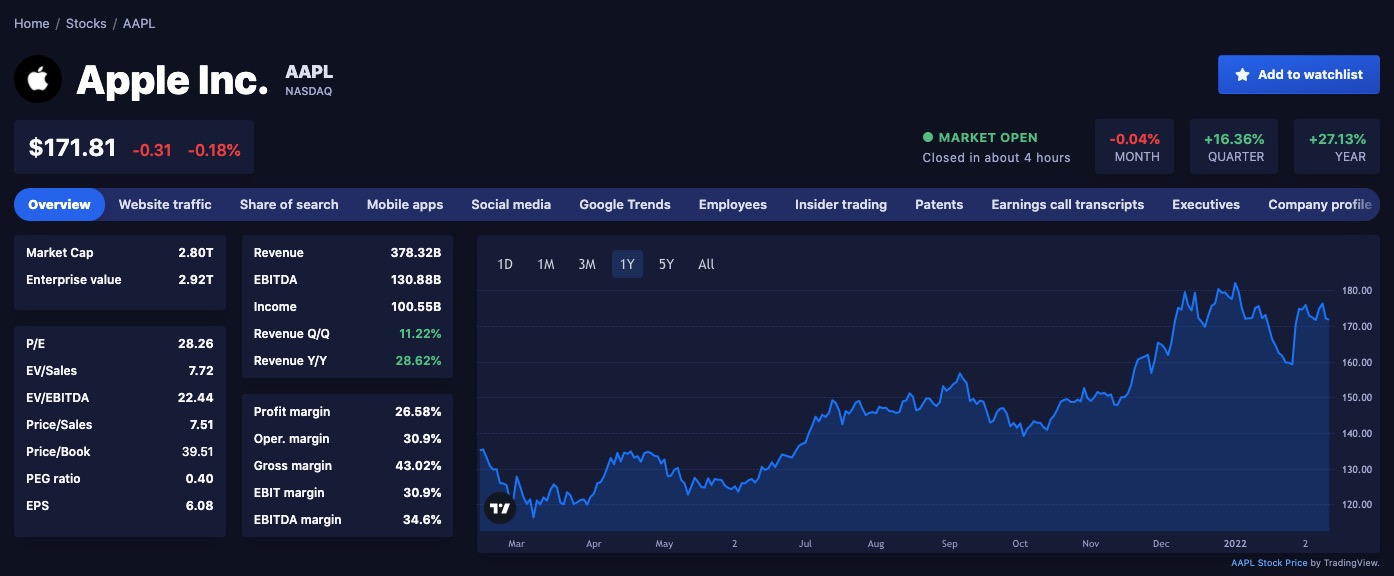Image resolution: width=1394 pixels, height=576 pixels.
Task: Click the 'Closed in about 4 hours' text
Action: (x=996, y=158)
